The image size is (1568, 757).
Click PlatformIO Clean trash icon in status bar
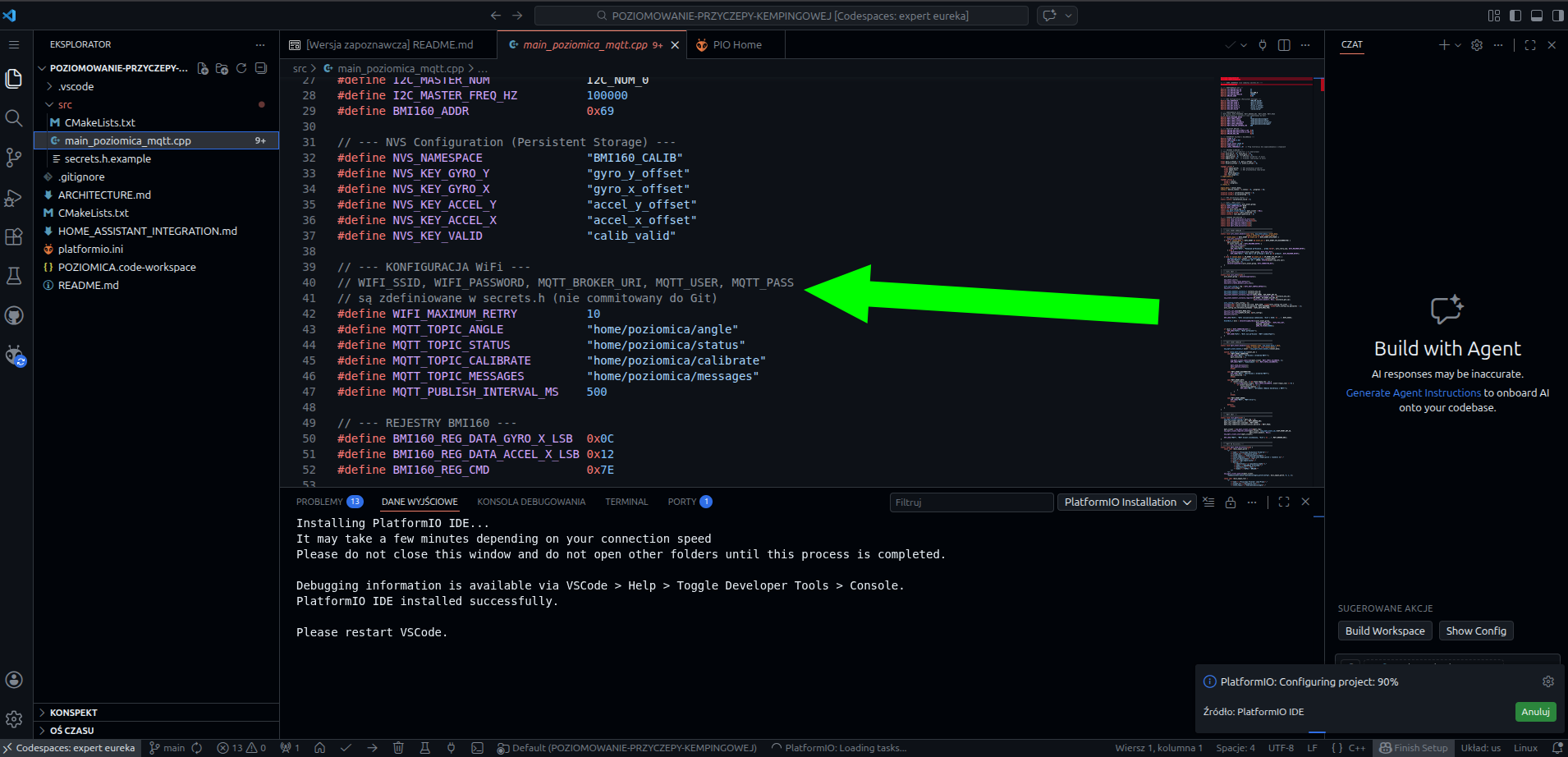tap(398, 748)
